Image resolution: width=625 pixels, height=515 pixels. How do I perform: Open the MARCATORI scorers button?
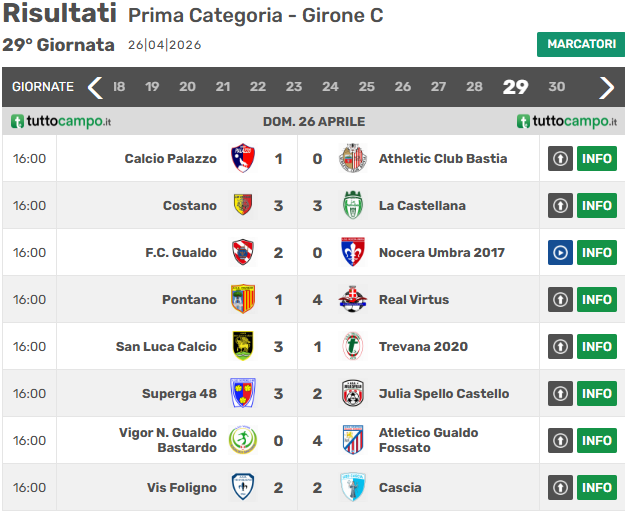(581, 44)
